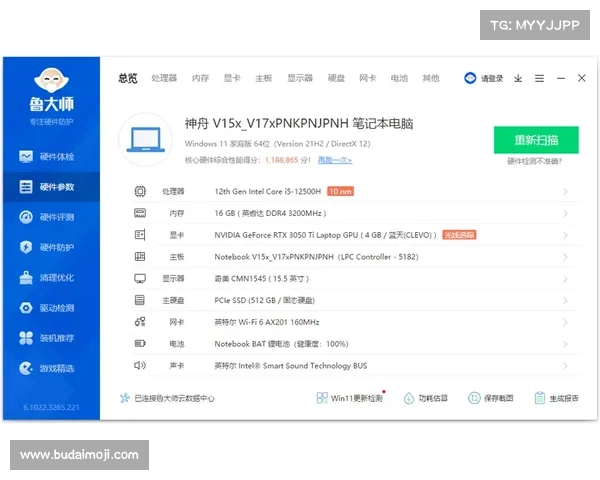
Task: Click the graphics card icon
Action: (x=140, y=235)
